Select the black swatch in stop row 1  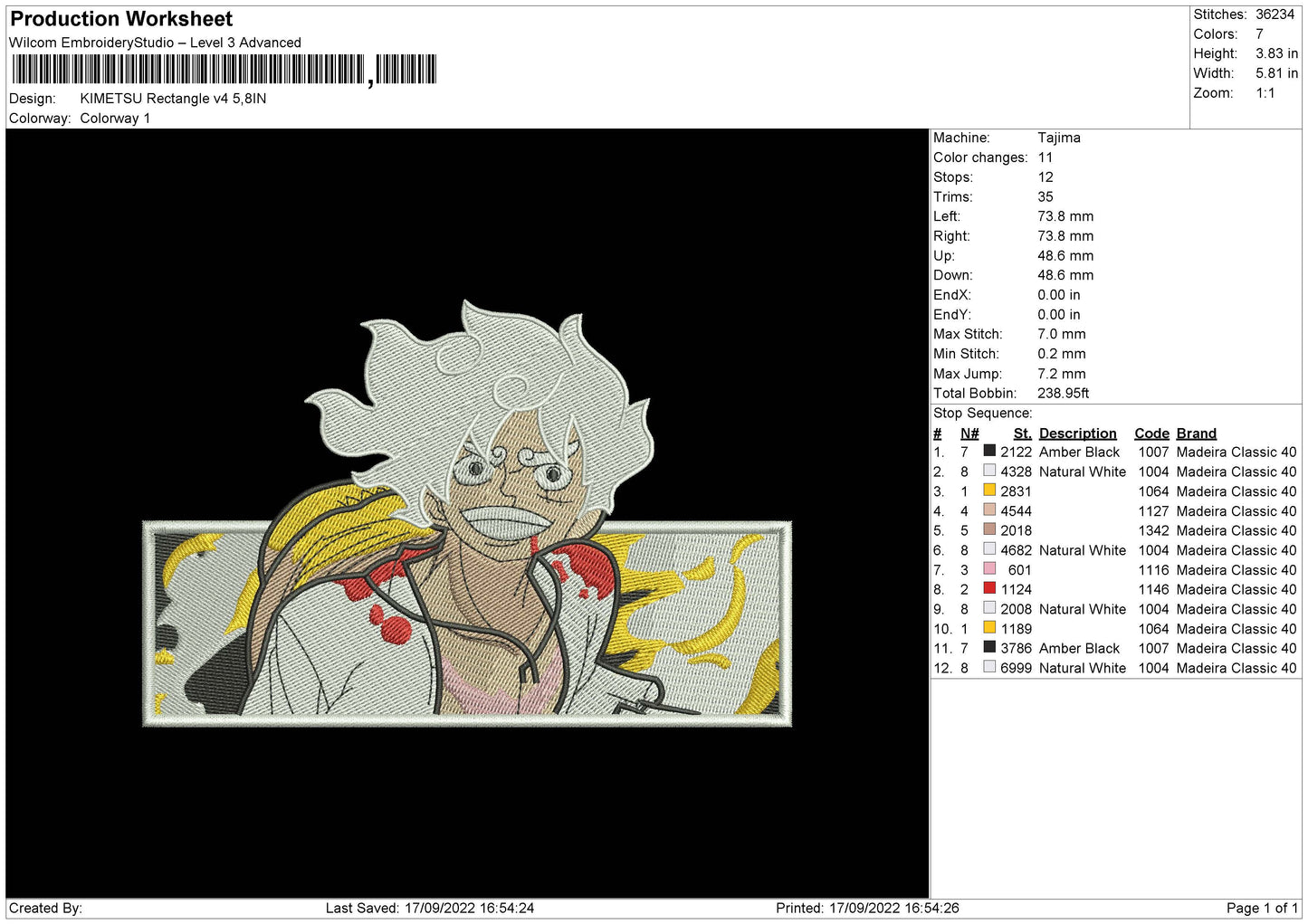[x=989, y=451]
